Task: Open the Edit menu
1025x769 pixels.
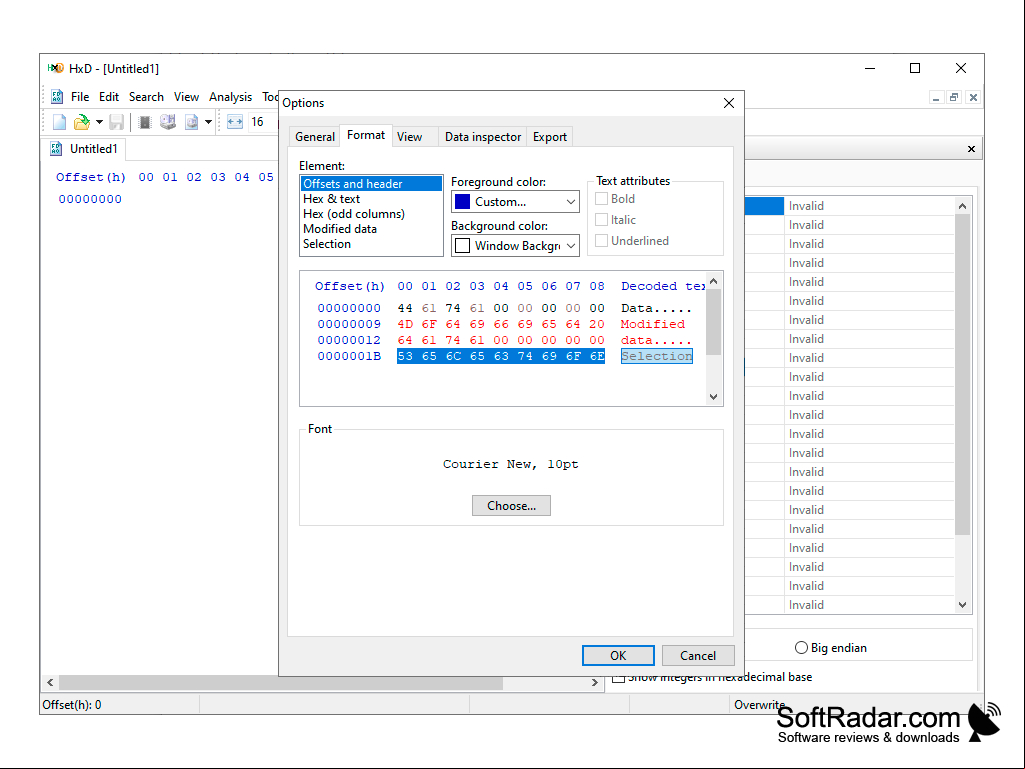Action: tap(109, 97)
